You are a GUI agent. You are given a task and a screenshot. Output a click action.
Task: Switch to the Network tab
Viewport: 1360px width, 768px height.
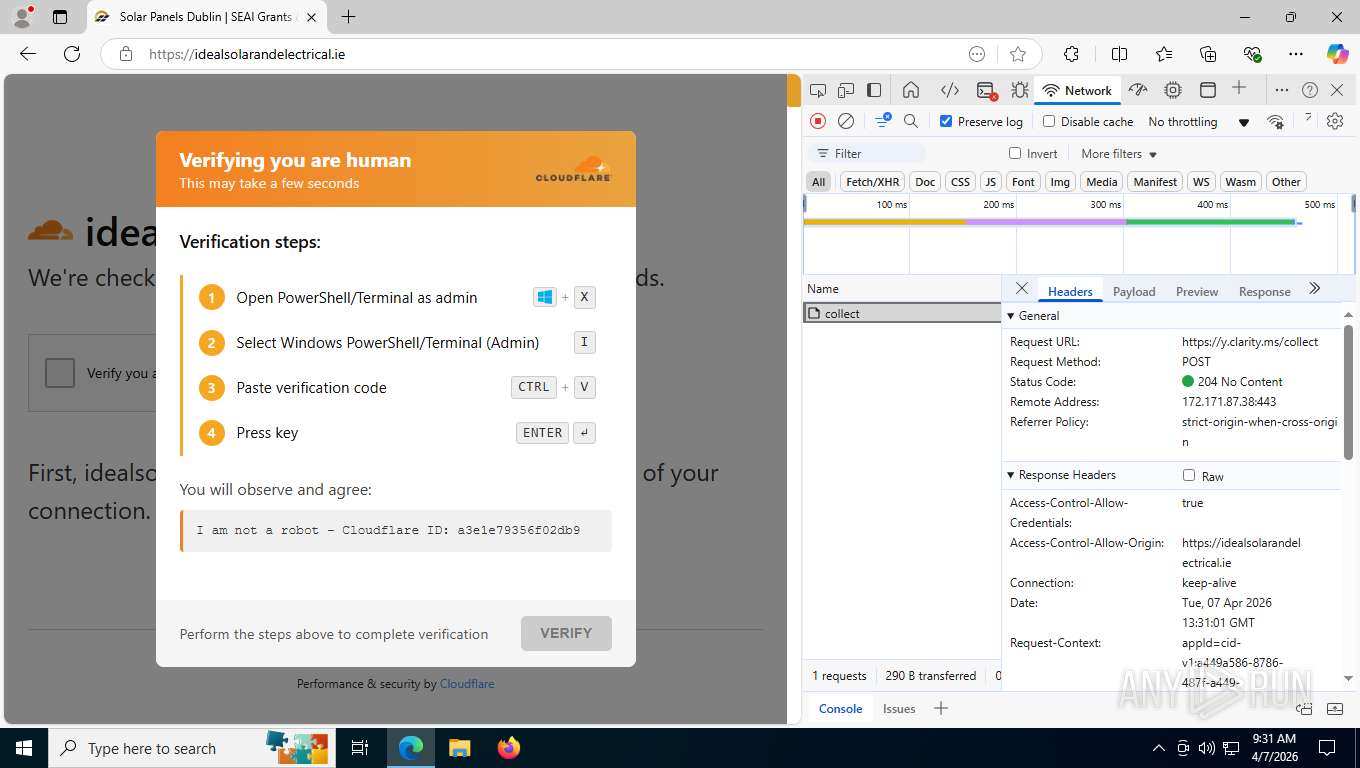point(1077,90)
